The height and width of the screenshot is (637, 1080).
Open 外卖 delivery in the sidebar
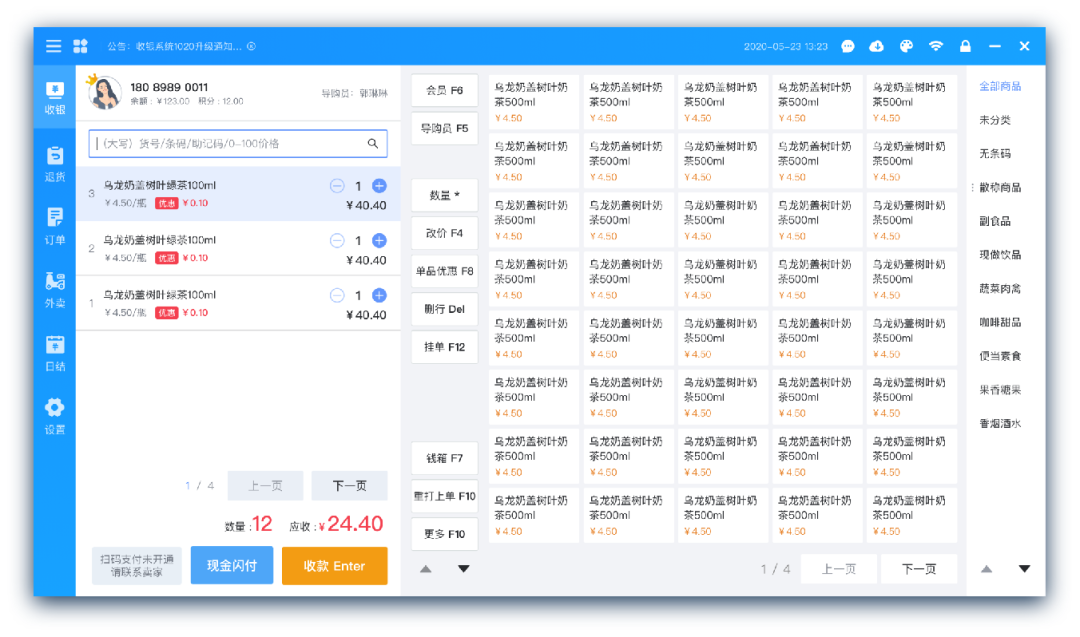point(55,290)
